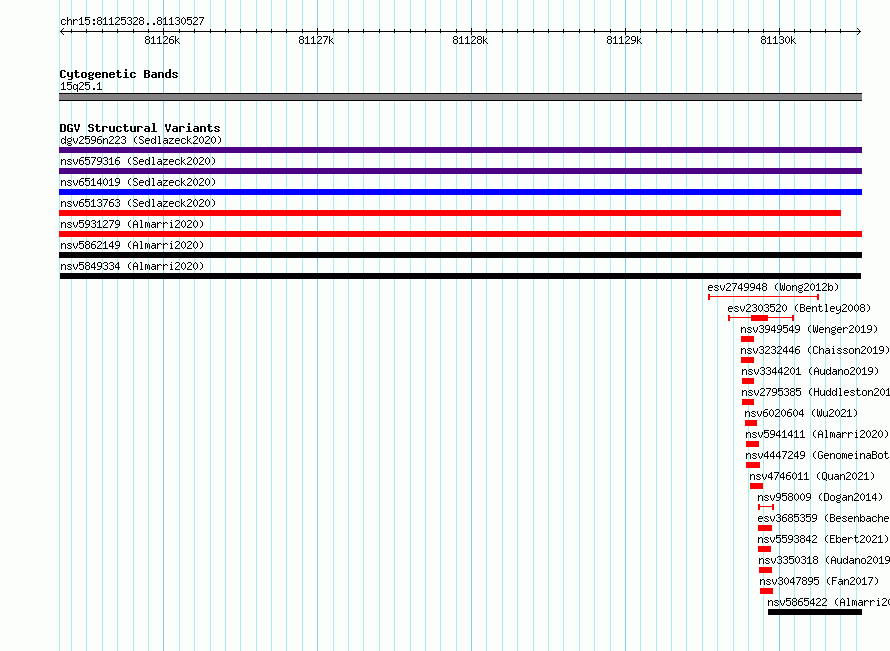Viewport: 890px width, 651px height.
Task: Click the 81129k ruler tick label
Action: tap(624, 40)
